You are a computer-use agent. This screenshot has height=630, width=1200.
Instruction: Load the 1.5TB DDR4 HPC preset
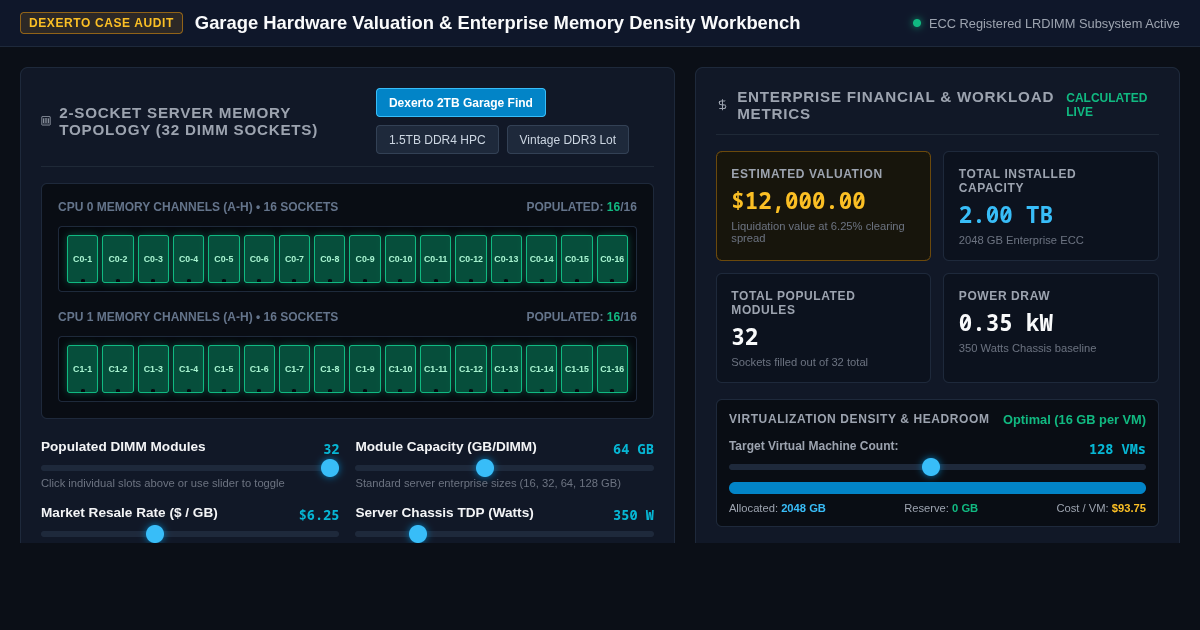(437, 140)
